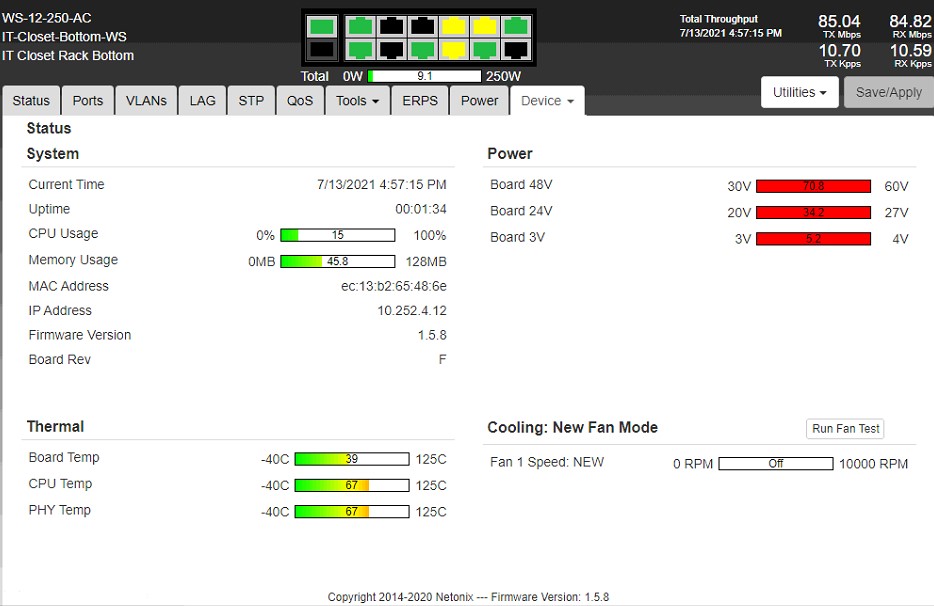Click the Fan 1 Speed indicator bar
Image resolution: width=934 pixels, height=606 pixels.
[776, 464]
